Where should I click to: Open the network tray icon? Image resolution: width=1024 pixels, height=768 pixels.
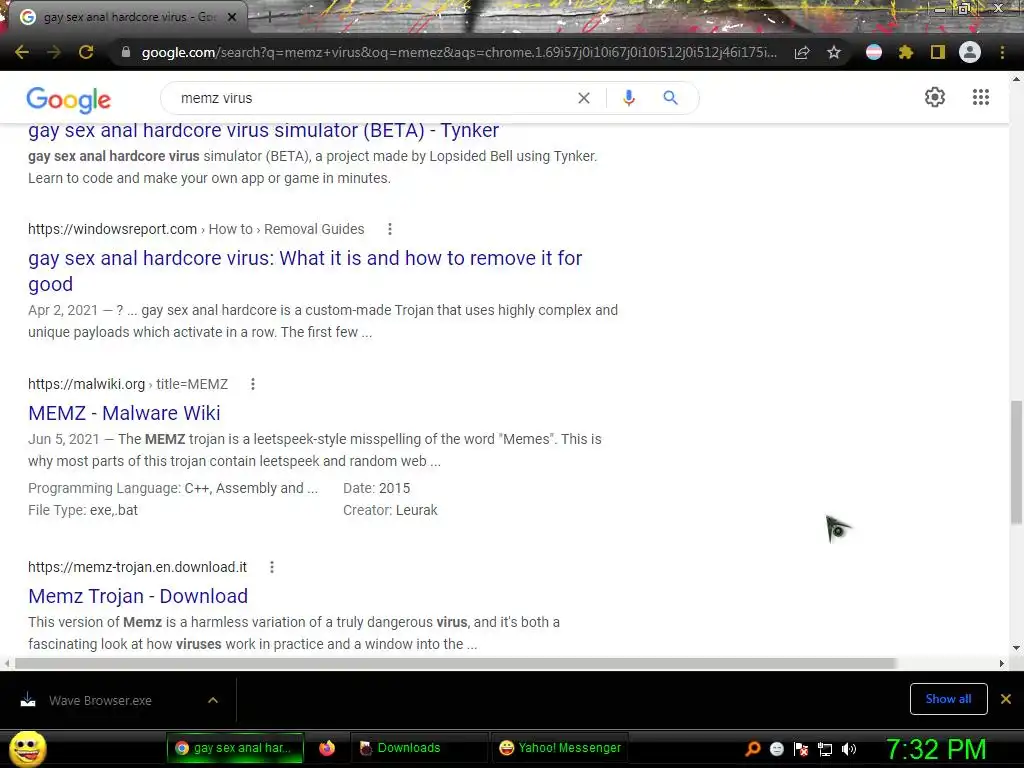click(x=825, y=749)
